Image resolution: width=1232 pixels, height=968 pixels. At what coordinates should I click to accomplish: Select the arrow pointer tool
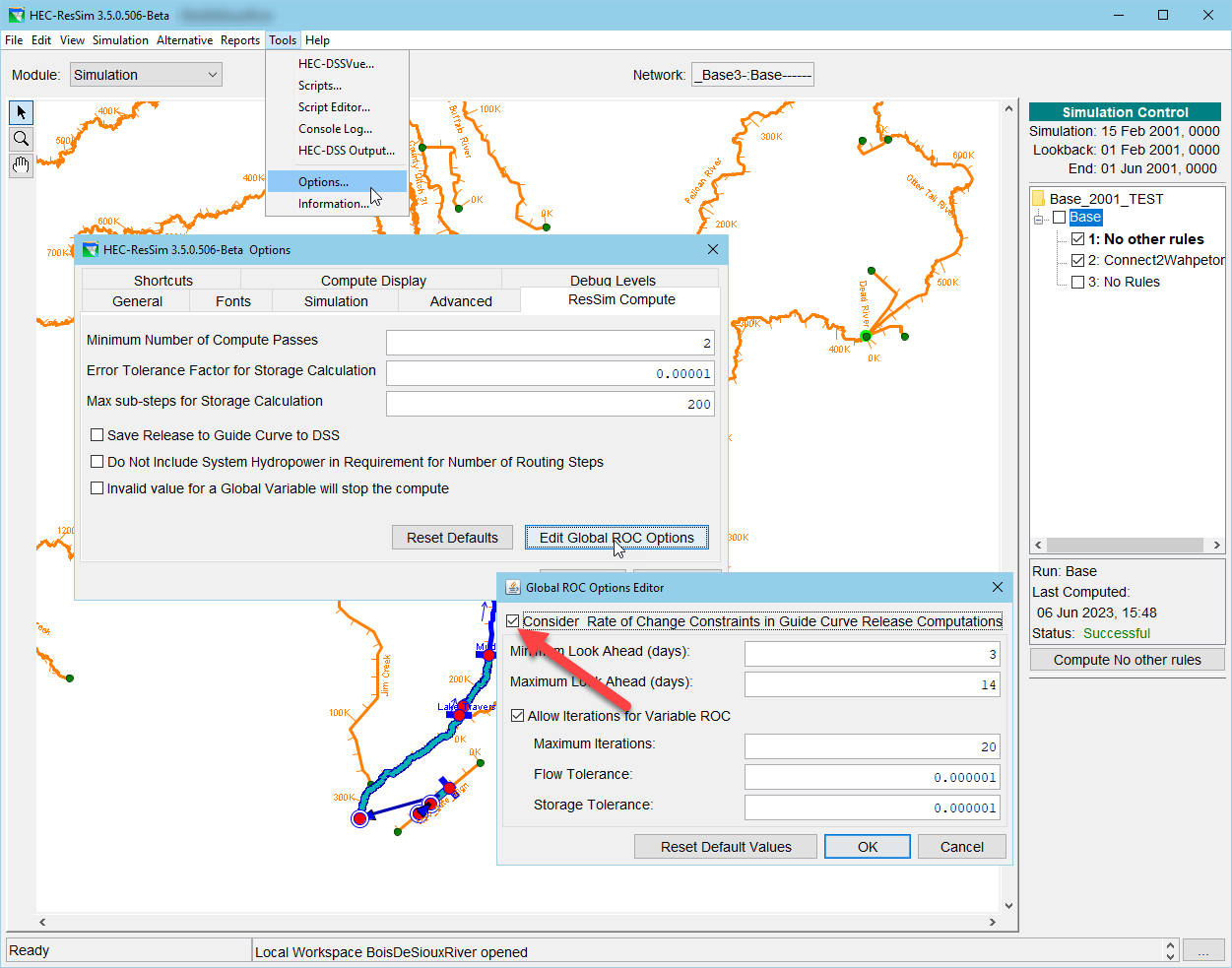tap(20, 111)
